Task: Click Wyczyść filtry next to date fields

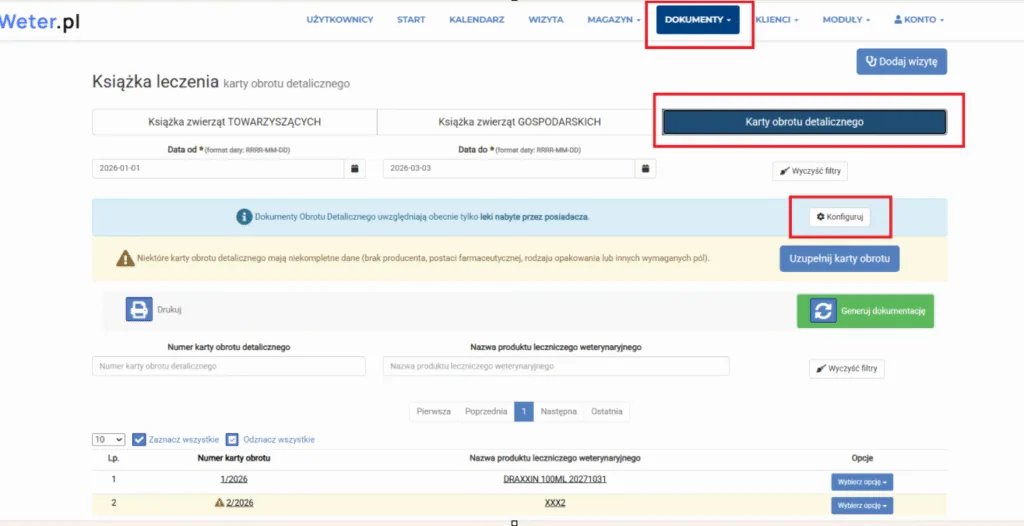Action: [810, 172]
